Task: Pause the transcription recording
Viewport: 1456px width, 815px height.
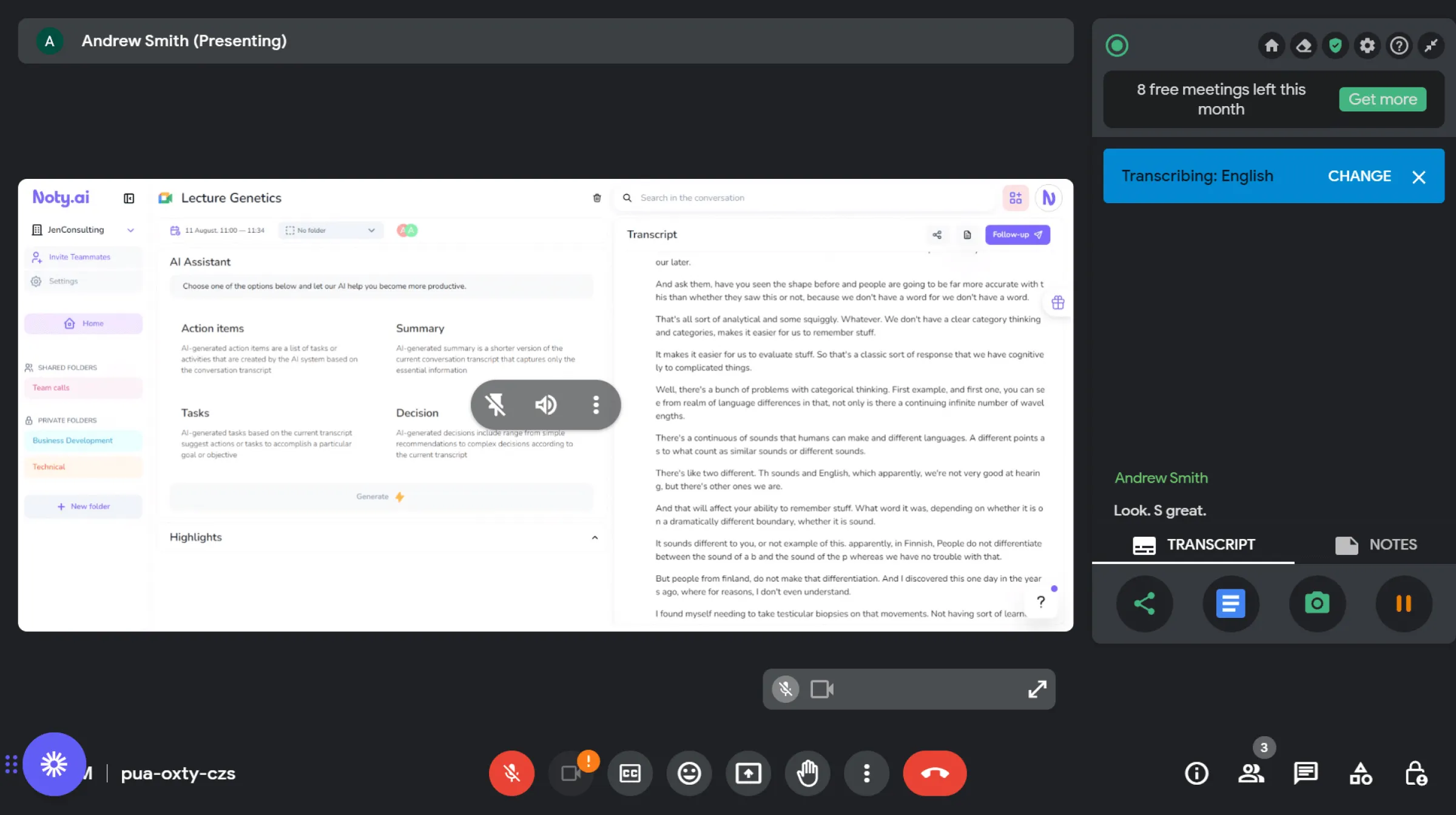Action: tap(1403, 603)
